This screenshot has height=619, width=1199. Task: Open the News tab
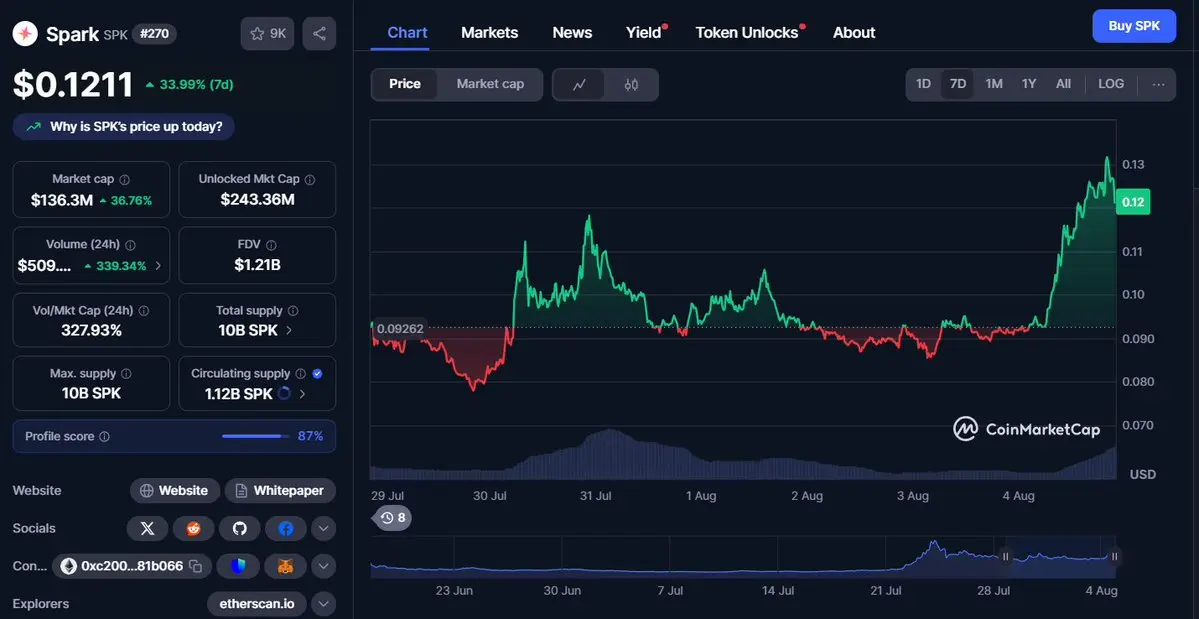click(572, 33)
